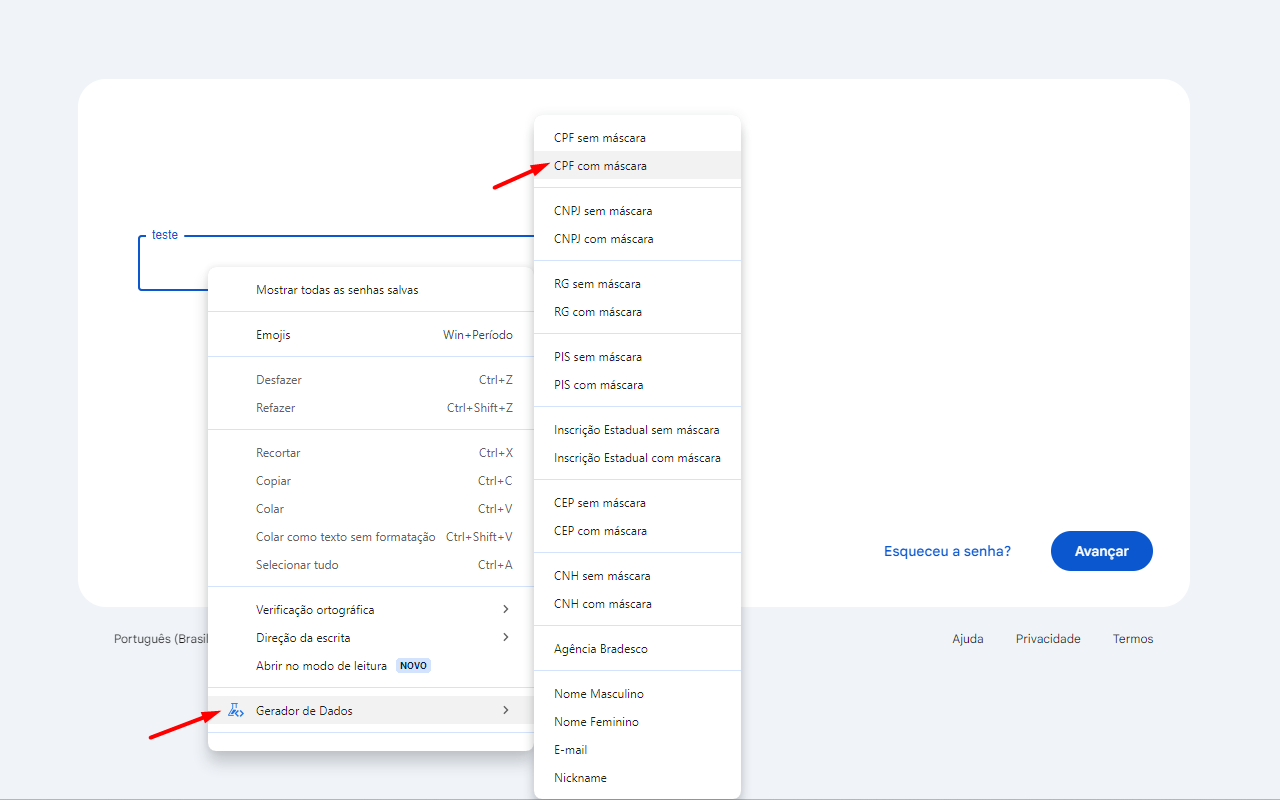
Task: Choose RG com máscara
Action: pos(637,312)
